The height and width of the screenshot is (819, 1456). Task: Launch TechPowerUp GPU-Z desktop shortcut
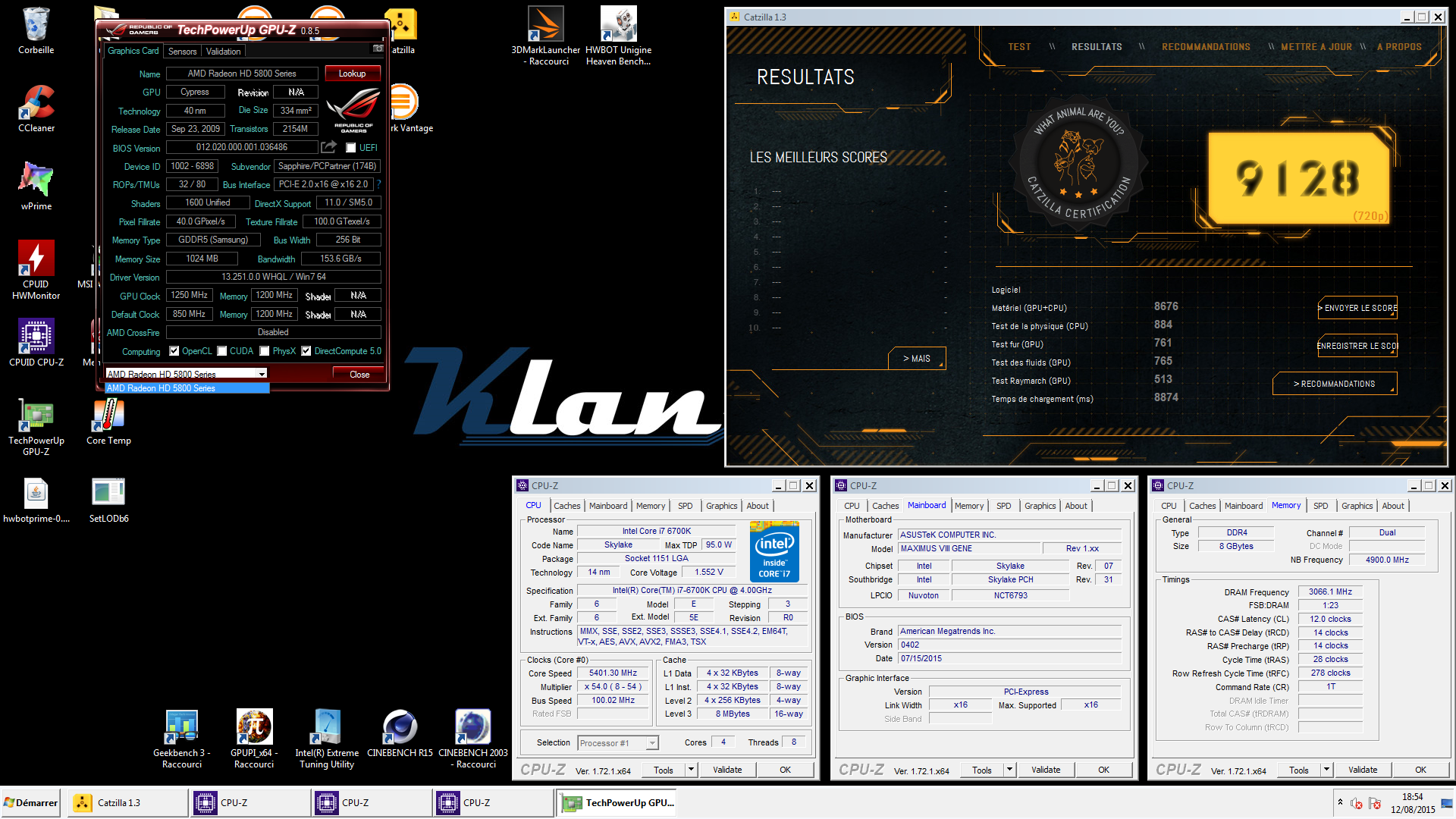[x=36, y=427]
